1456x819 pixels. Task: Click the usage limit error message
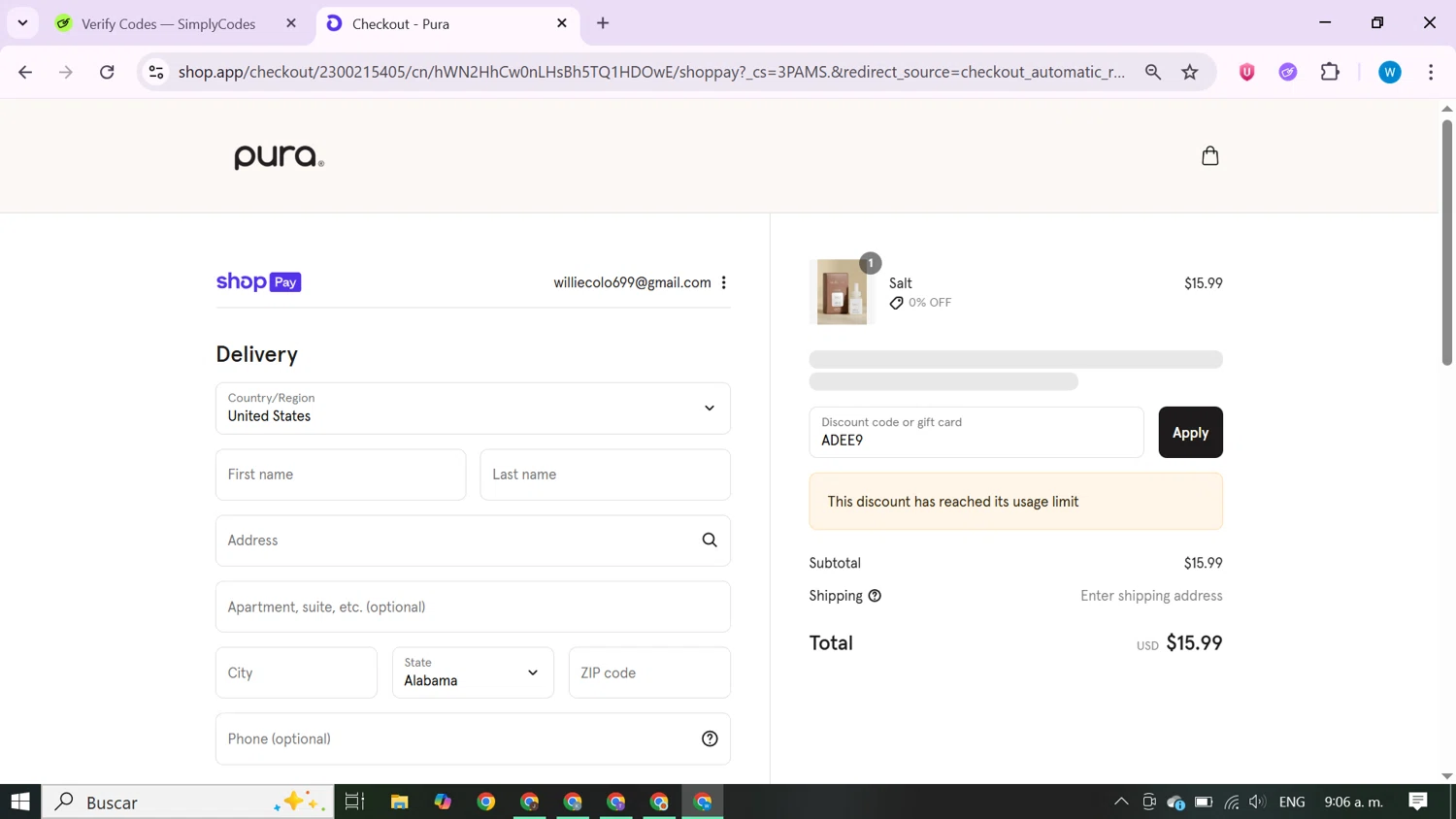[1015, 502]
